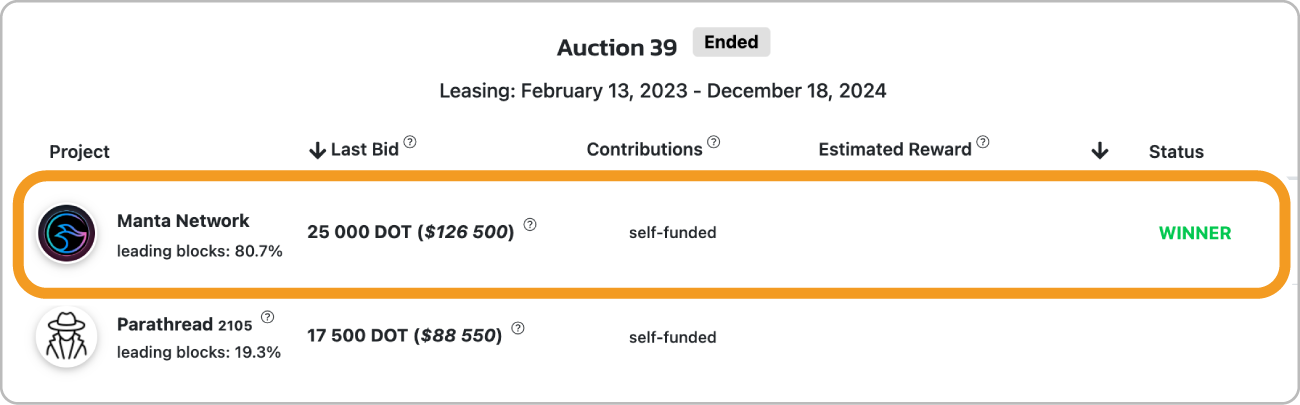Click the Status column header
Image resolution: width=1300 pixels, height=405 pixels.
tap(1176, 152)
